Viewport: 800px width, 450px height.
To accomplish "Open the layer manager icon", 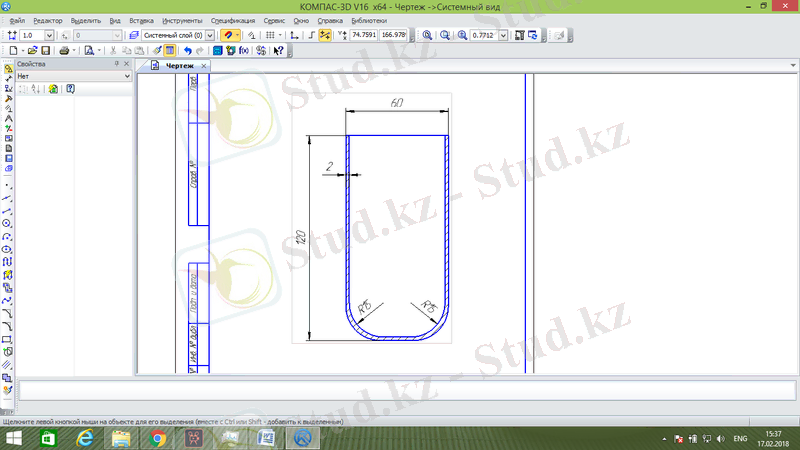I will (134, 35).
